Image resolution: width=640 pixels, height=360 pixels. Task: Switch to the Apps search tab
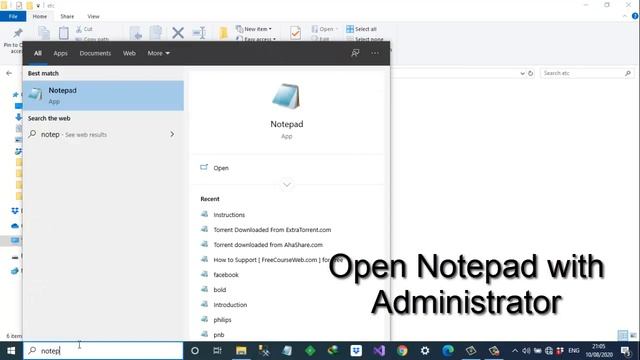(x=60, y=53)
